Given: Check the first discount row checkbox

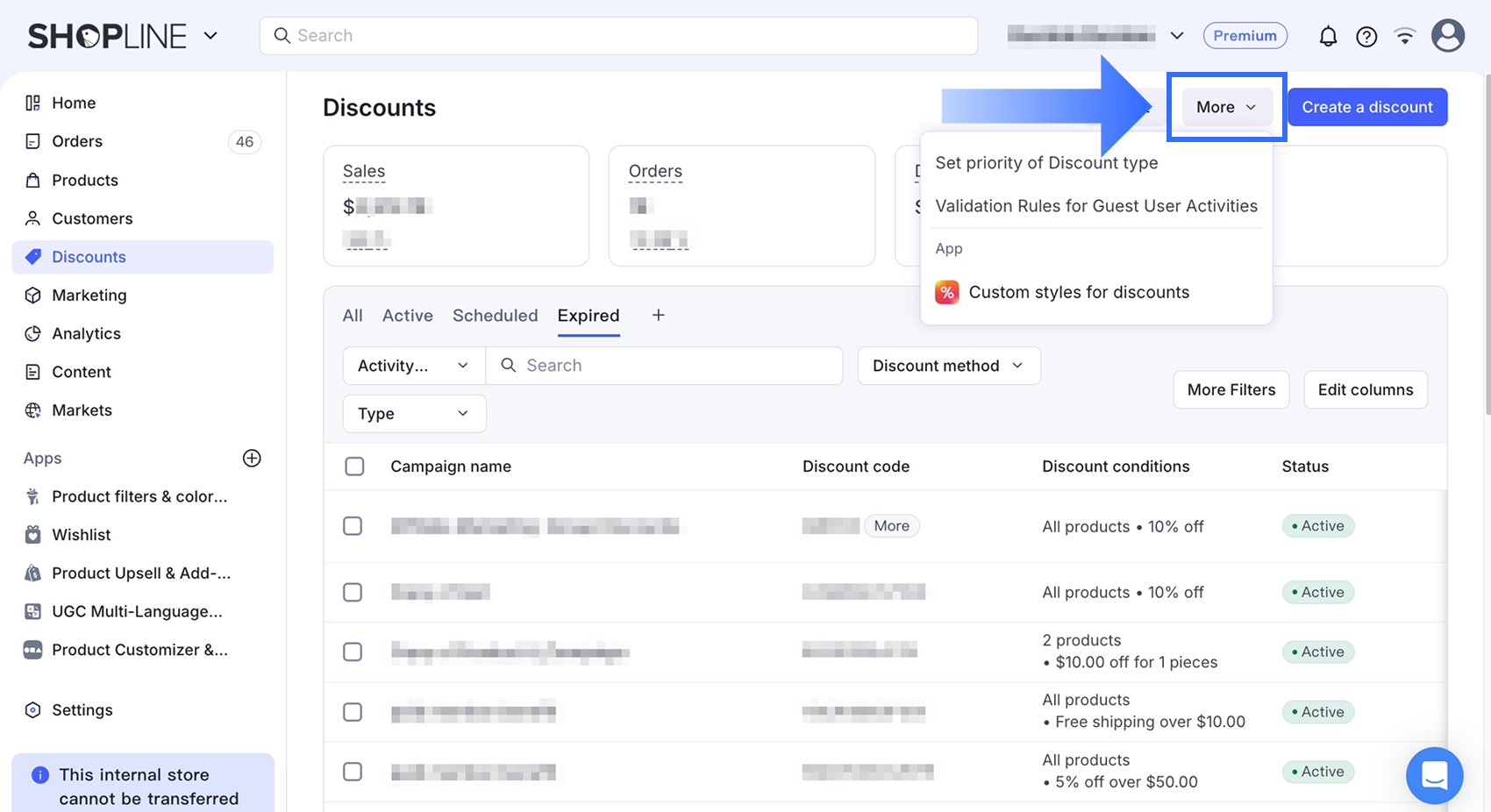Looking at the screenshot, I should (353, 526).
